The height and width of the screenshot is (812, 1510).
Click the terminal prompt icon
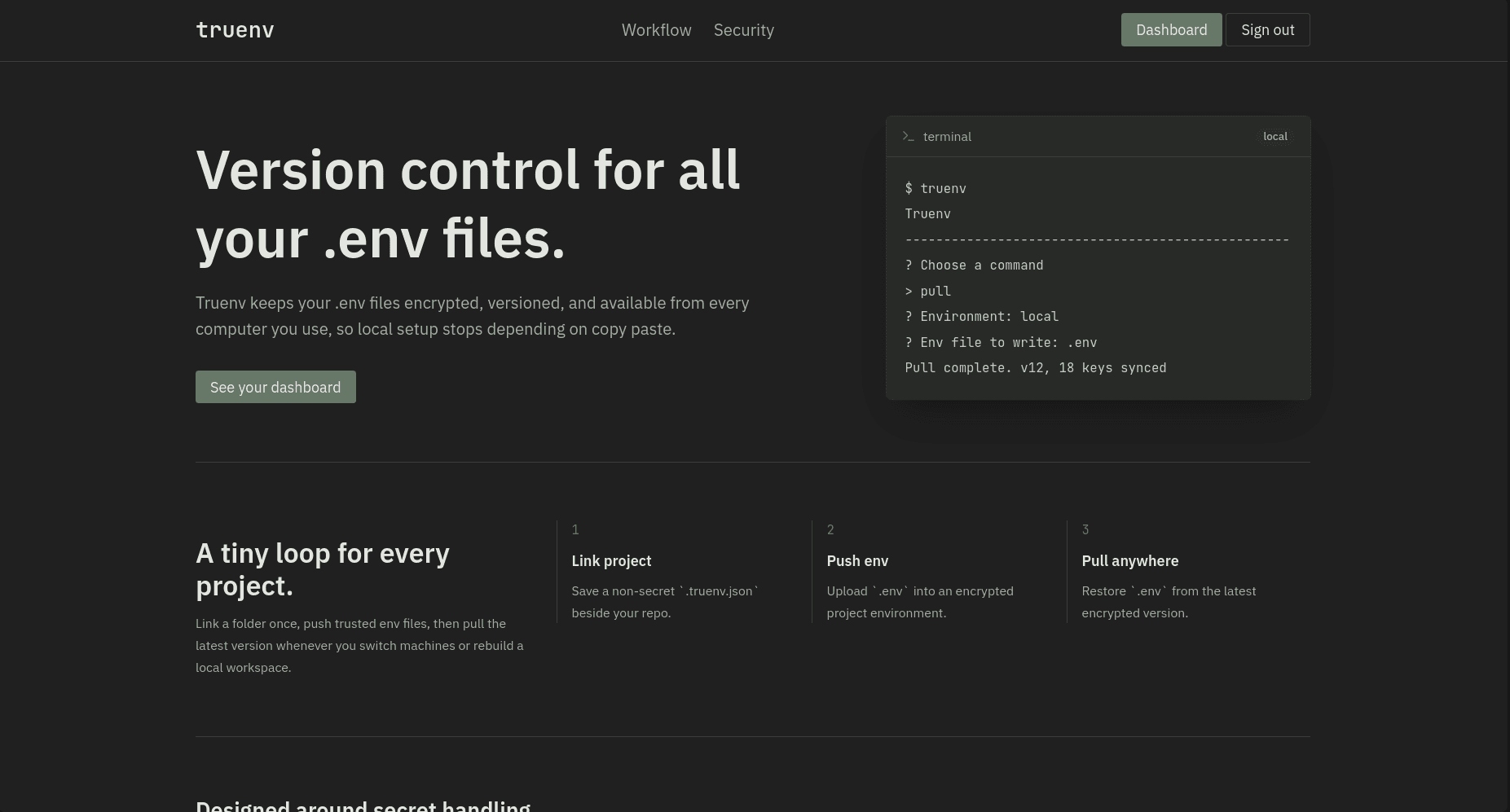coord(909,136)
